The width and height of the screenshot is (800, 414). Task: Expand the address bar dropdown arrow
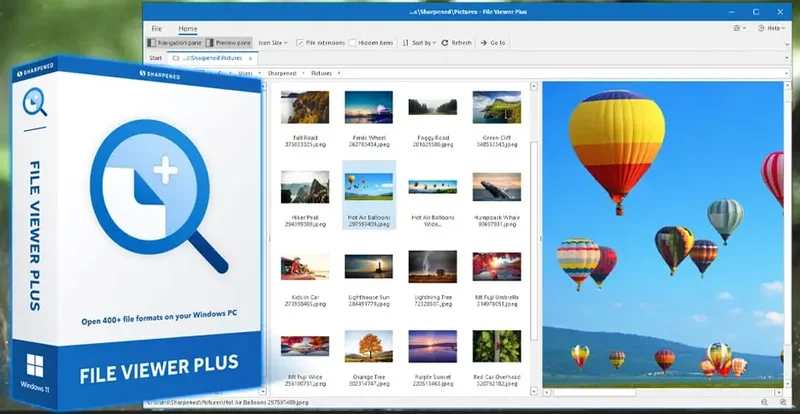pyautogui.click(x=786, y=74)
